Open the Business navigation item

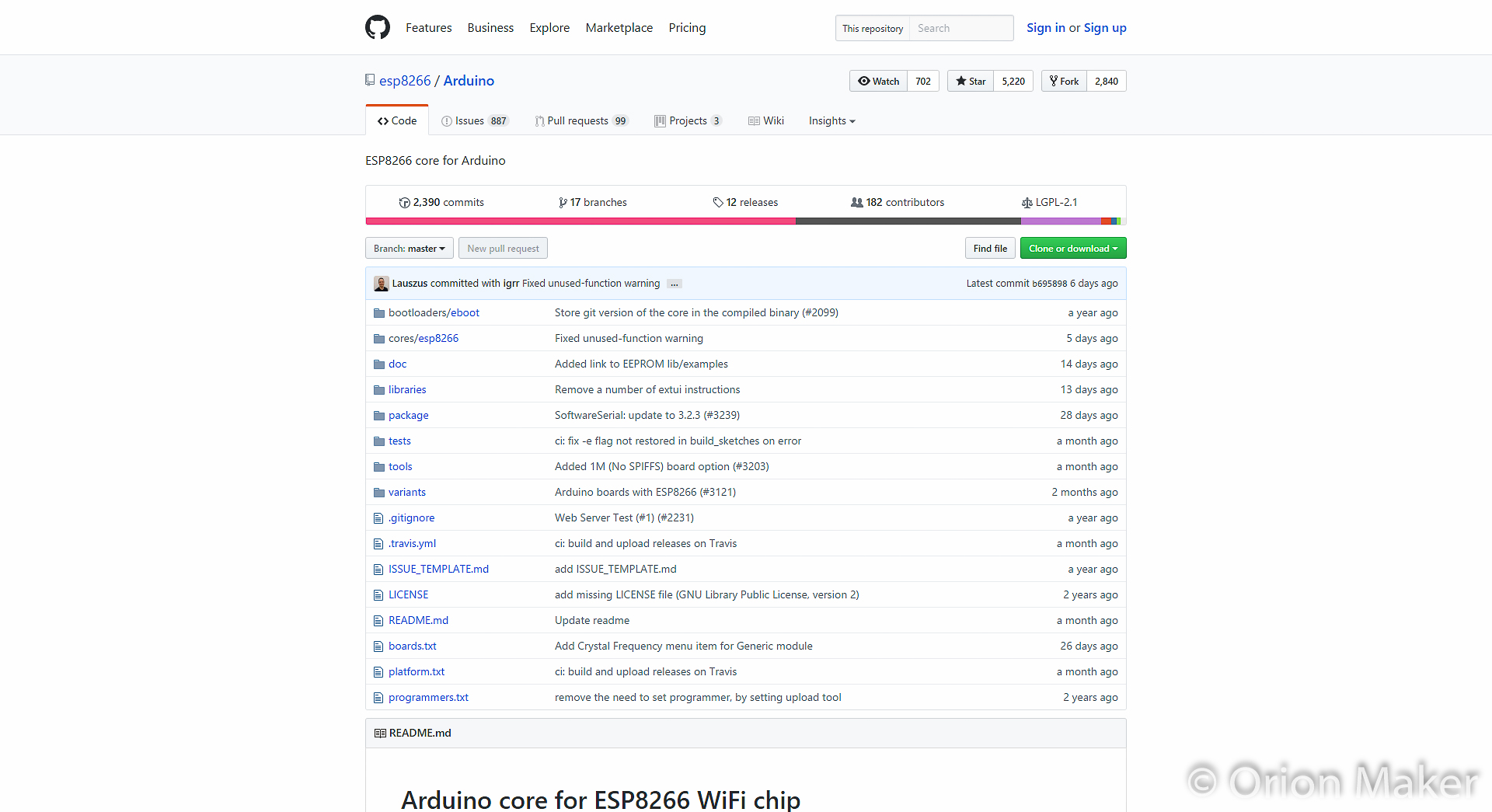point(490,28)
